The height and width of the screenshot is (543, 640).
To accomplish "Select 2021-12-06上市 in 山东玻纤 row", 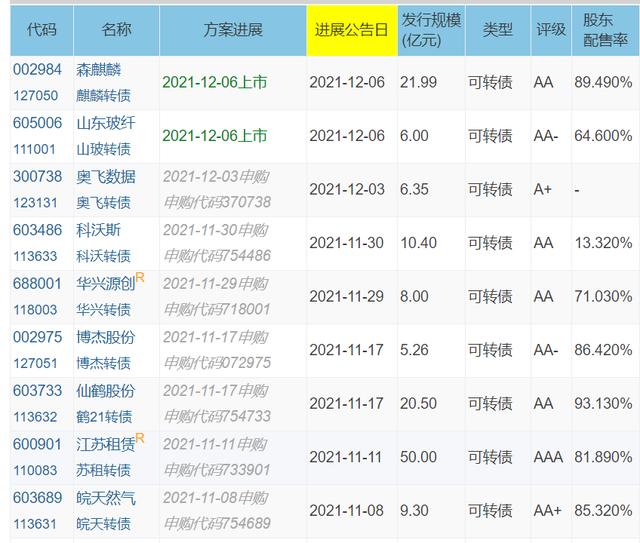I will click(x=215, y=136).
